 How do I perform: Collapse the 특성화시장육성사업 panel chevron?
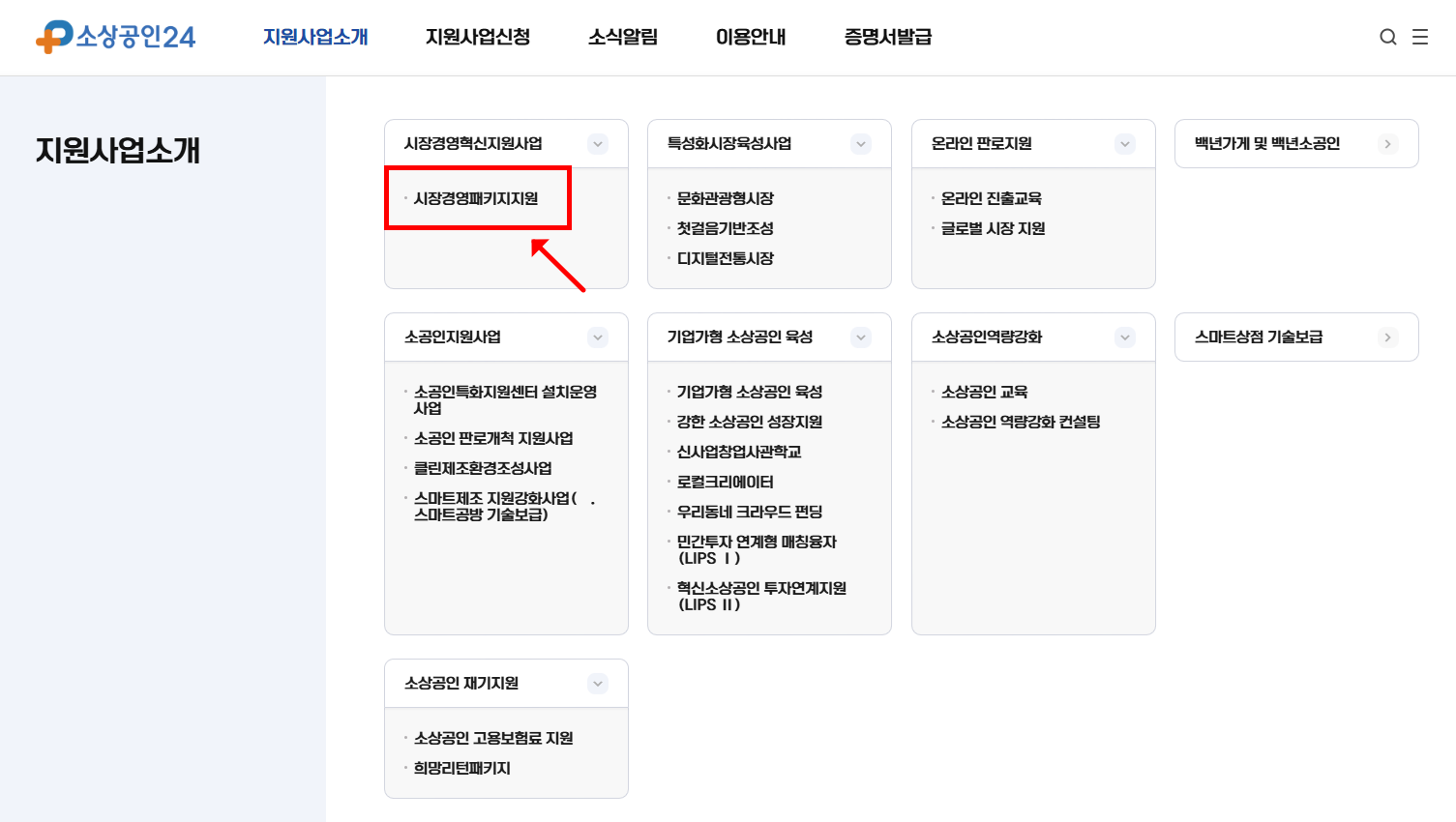pyautogui.click(x=860, y=143)
